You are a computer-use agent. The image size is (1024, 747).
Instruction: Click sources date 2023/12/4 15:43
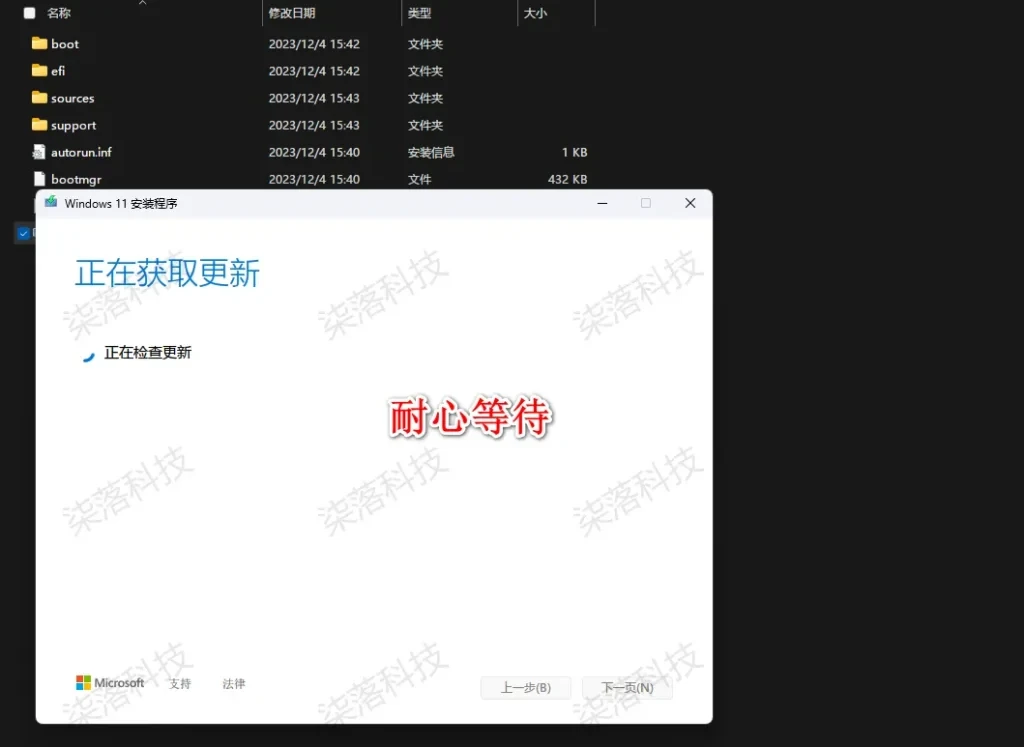[314, 98]
